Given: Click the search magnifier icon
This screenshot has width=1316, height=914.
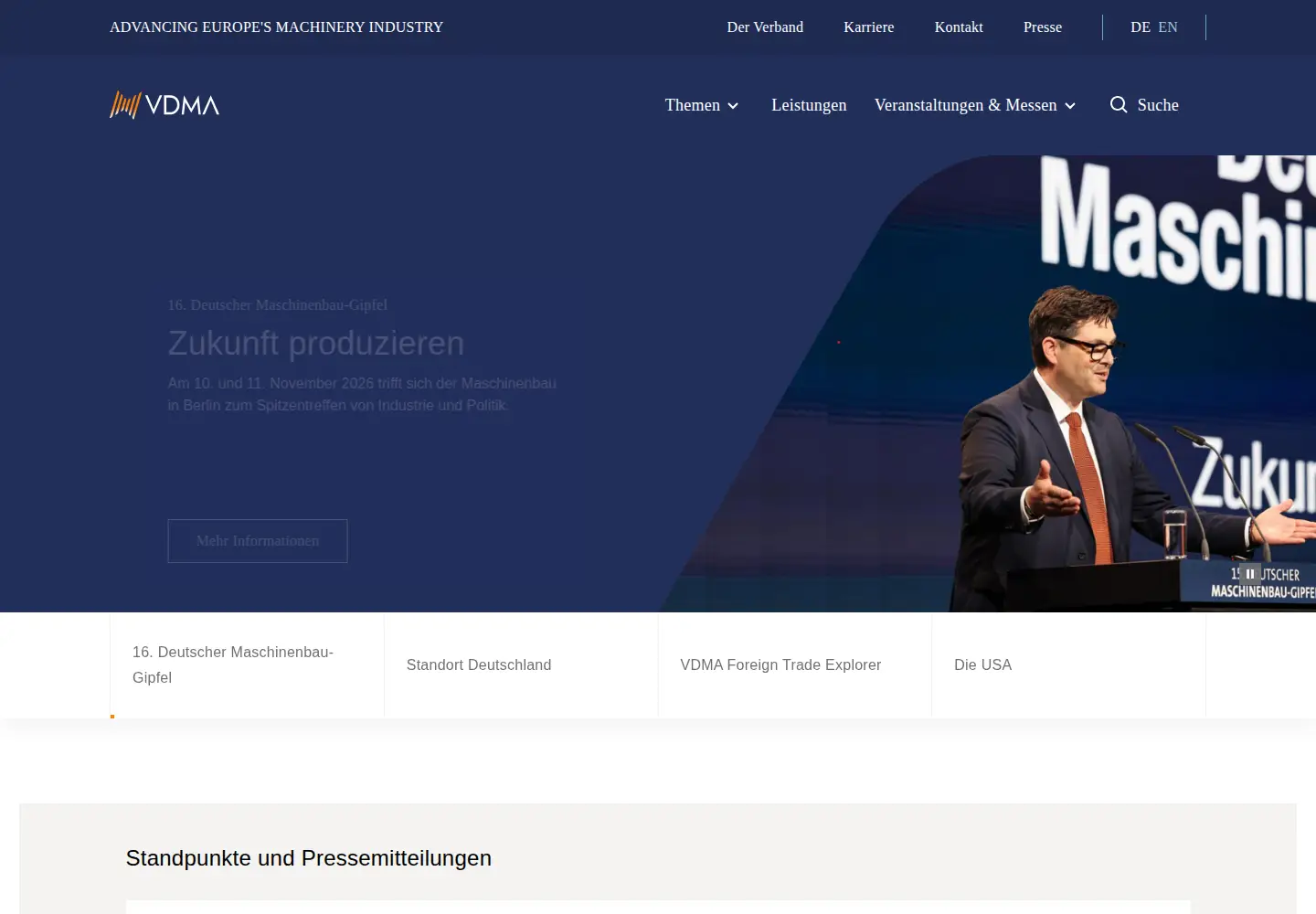Looking at the screenshot, I should 1119,104.
